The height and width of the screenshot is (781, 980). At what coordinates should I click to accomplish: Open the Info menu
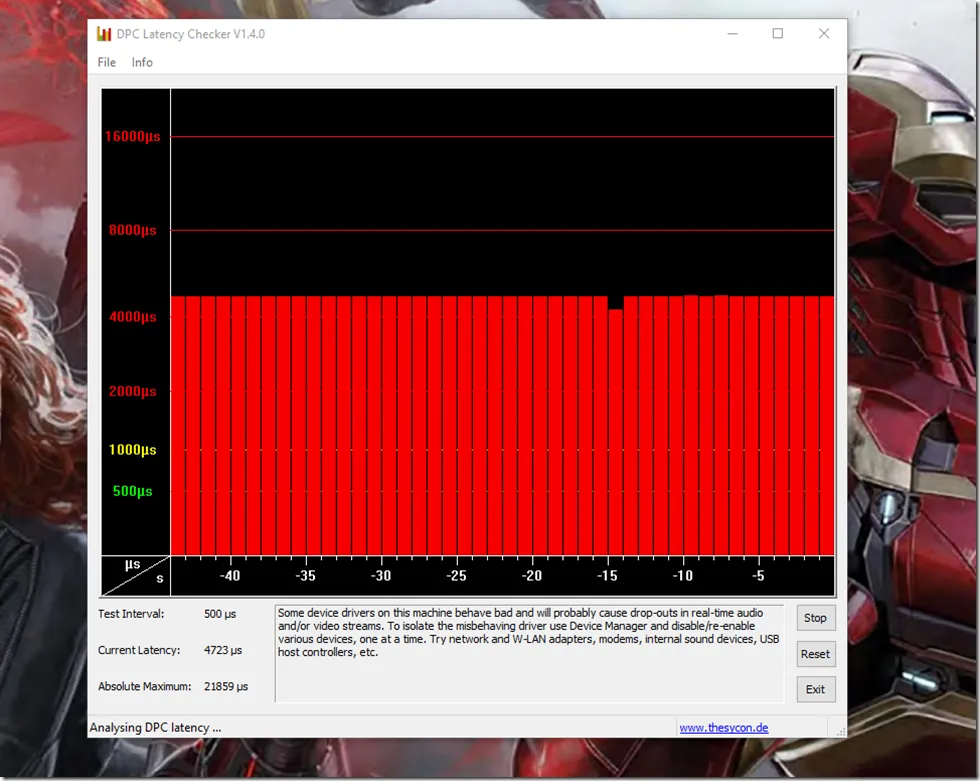142,62
